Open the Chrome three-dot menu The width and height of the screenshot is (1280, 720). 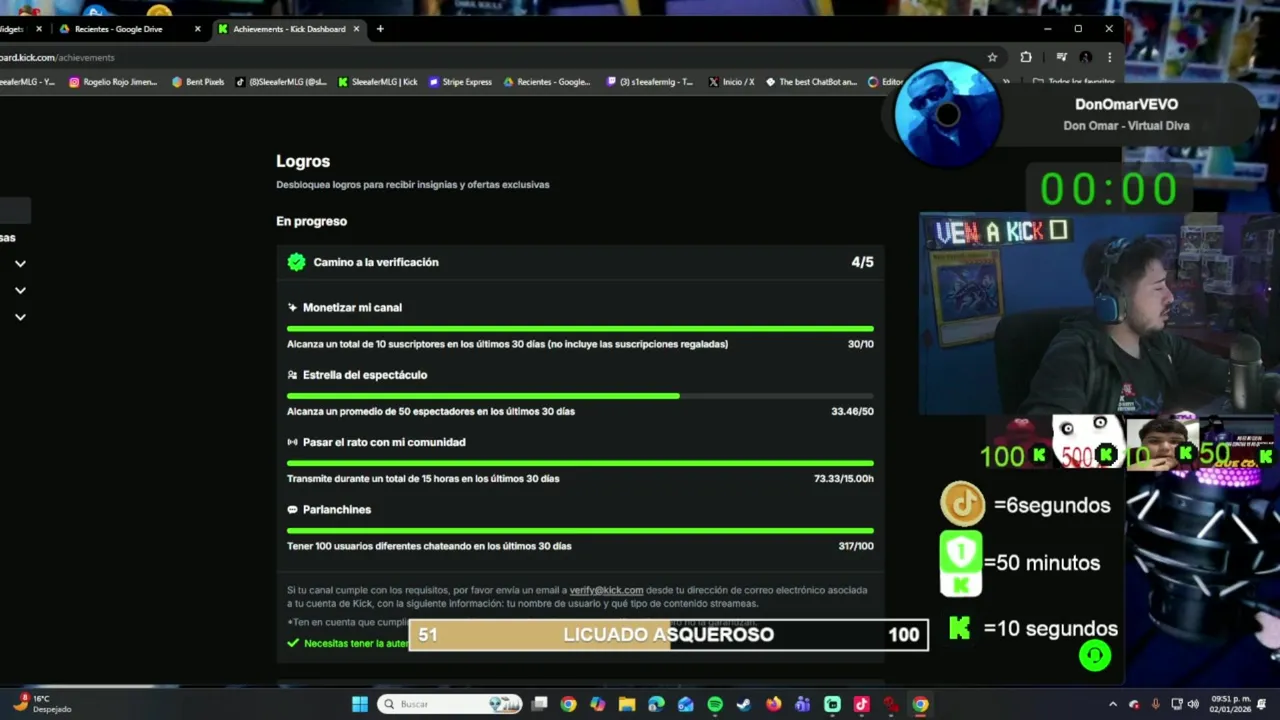(1109, 57)
